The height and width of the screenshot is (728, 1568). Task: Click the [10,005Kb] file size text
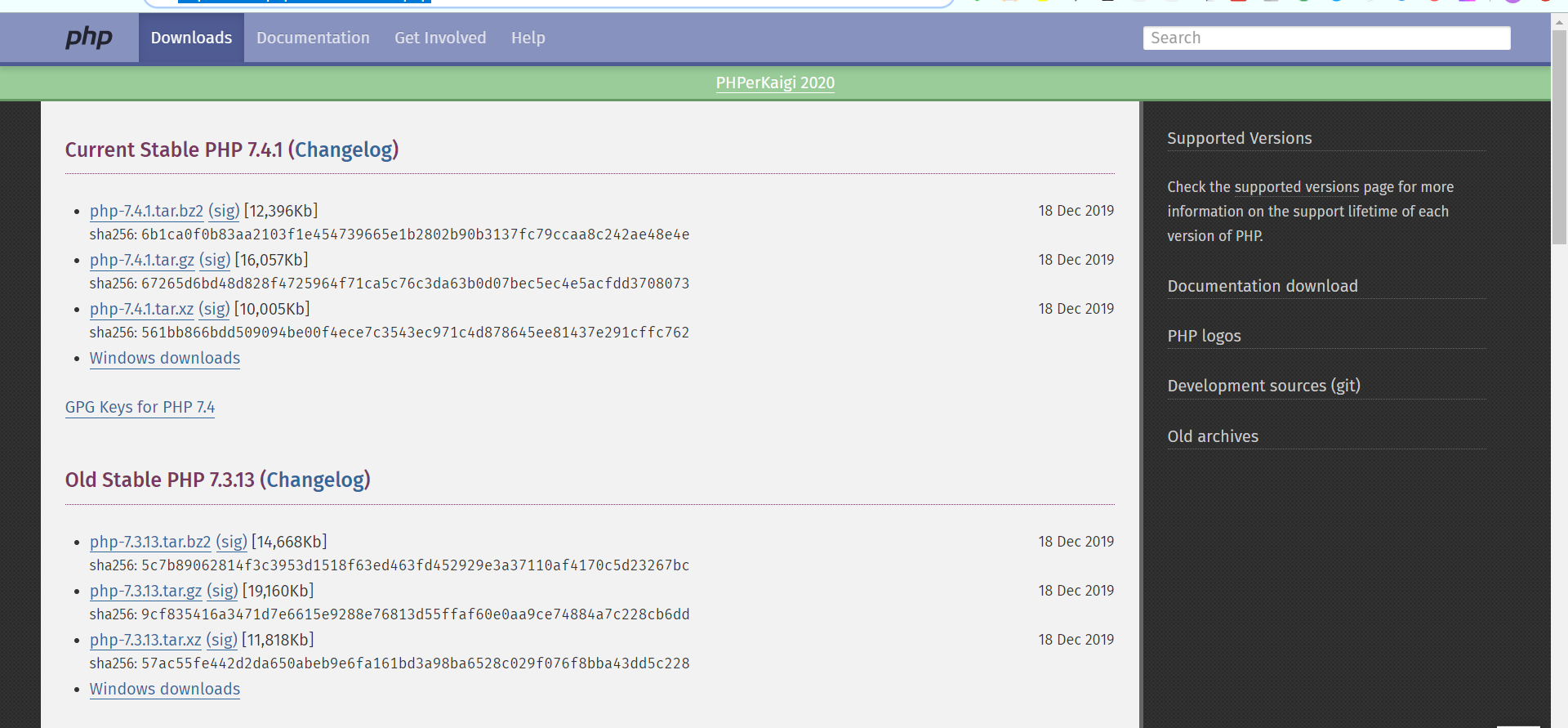pyautogui.click(x=272, y=309)
